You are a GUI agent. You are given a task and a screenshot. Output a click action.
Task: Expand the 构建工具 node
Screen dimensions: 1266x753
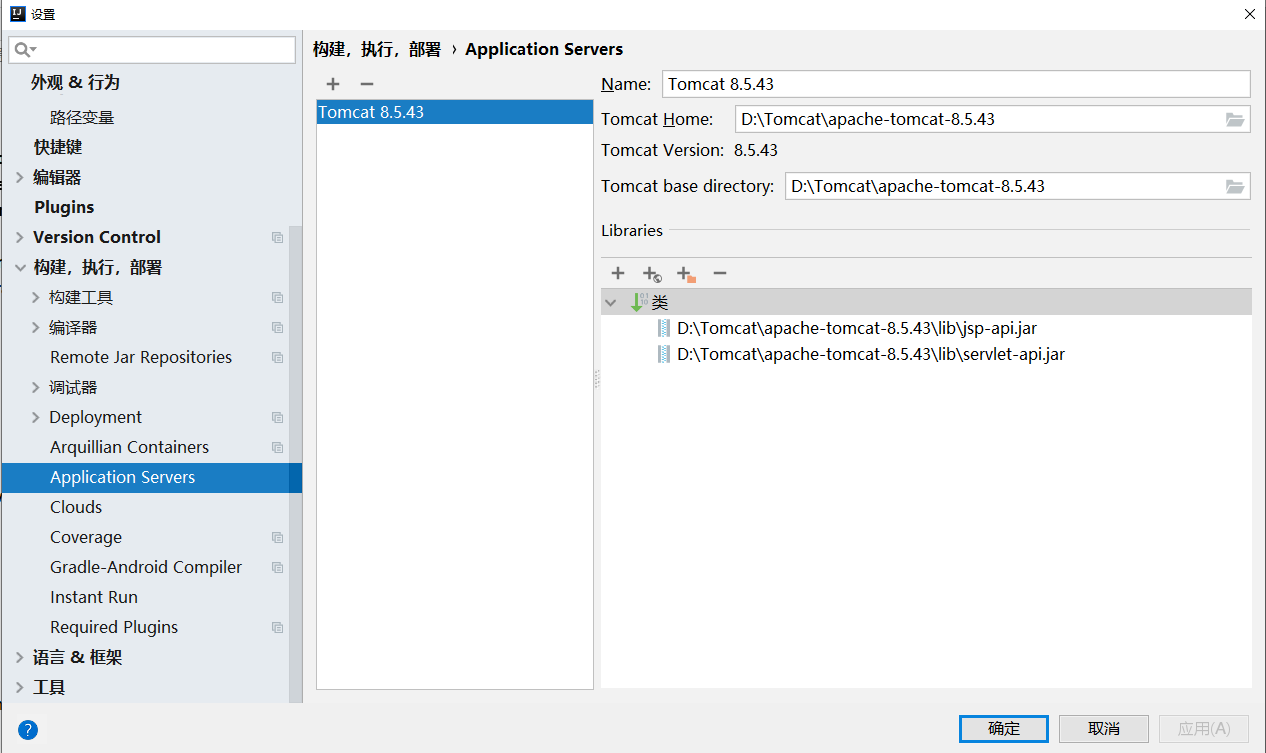[x=36, y=297]
